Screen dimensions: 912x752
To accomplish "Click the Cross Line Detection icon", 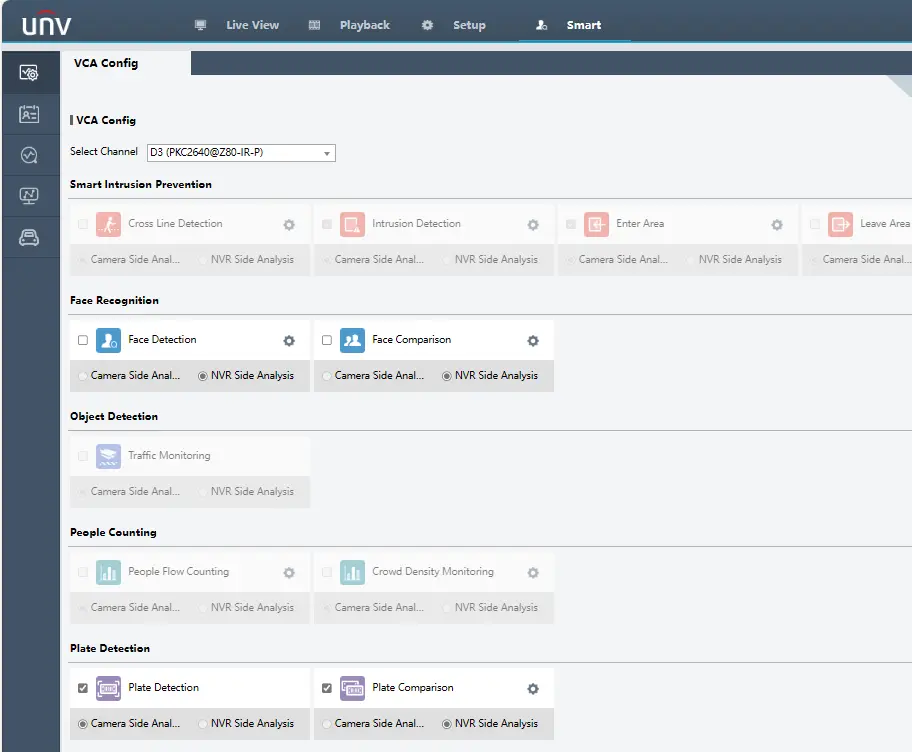I will (108, 224).
